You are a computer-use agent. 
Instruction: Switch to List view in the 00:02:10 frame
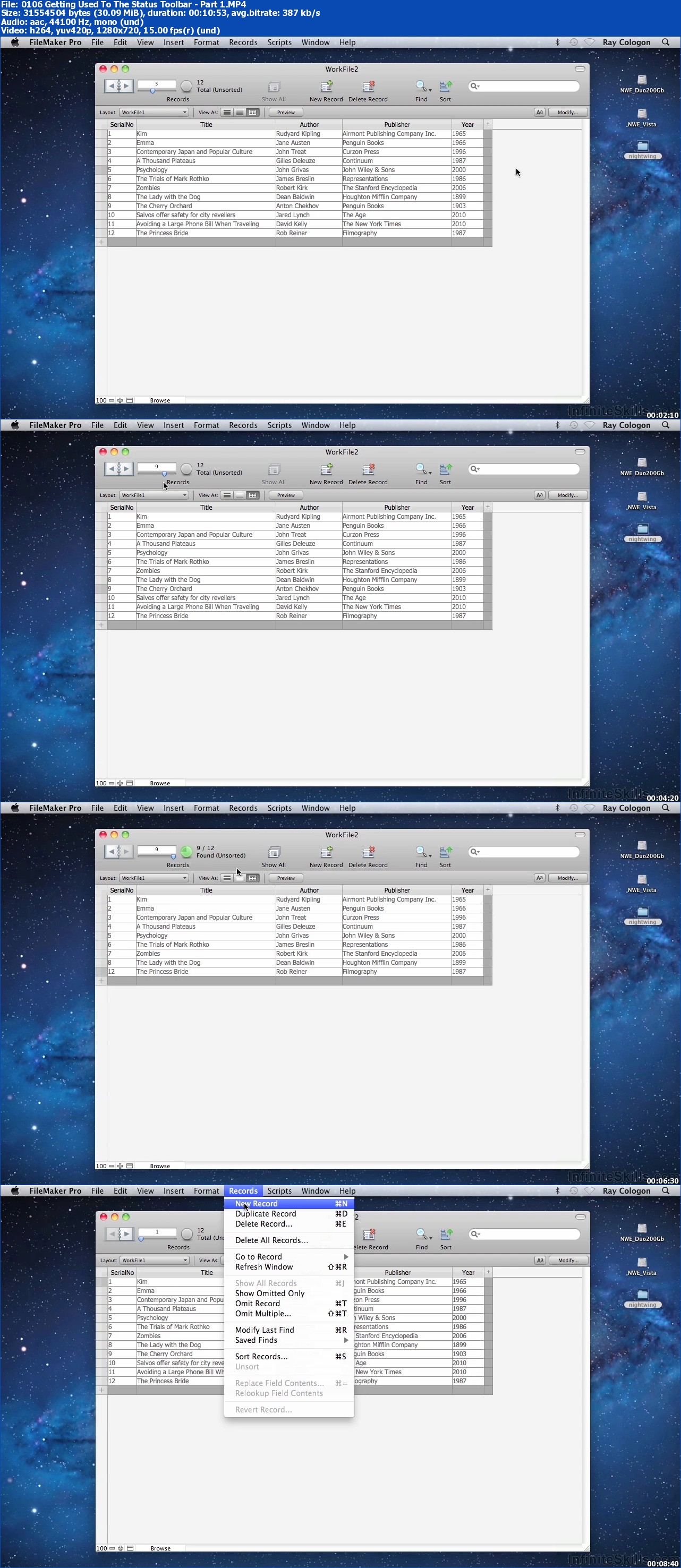coord(240,112)
